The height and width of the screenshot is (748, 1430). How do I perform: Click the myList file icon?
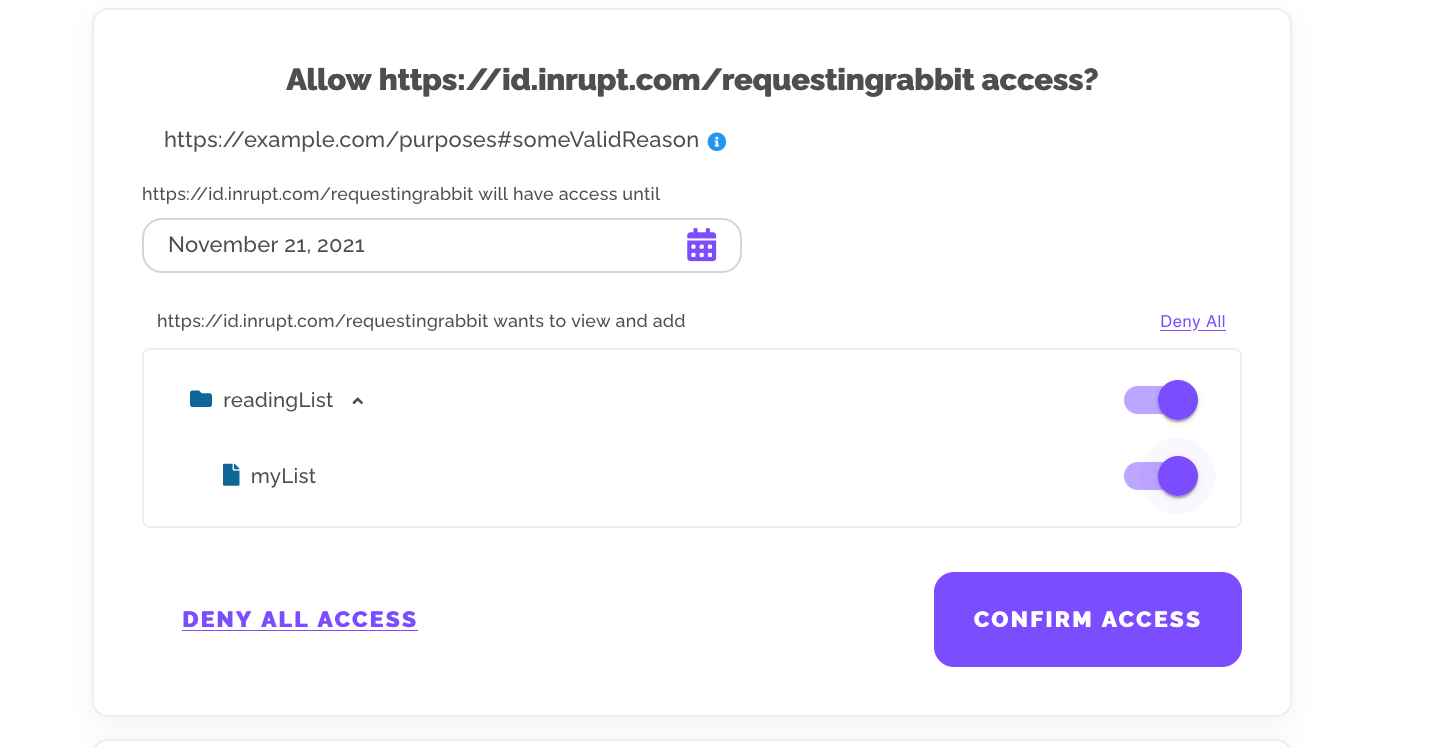click(x=231, y=475)
